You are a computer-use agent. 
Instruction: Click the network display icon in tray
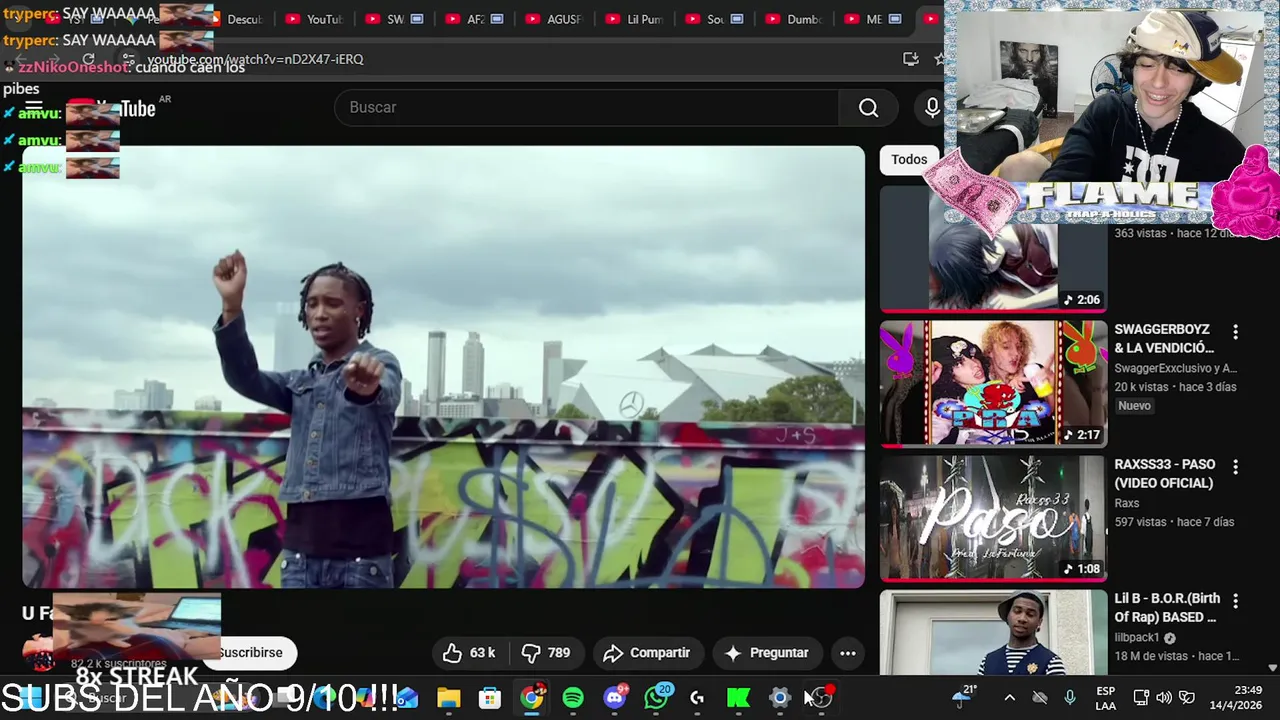coord(1141,698)
